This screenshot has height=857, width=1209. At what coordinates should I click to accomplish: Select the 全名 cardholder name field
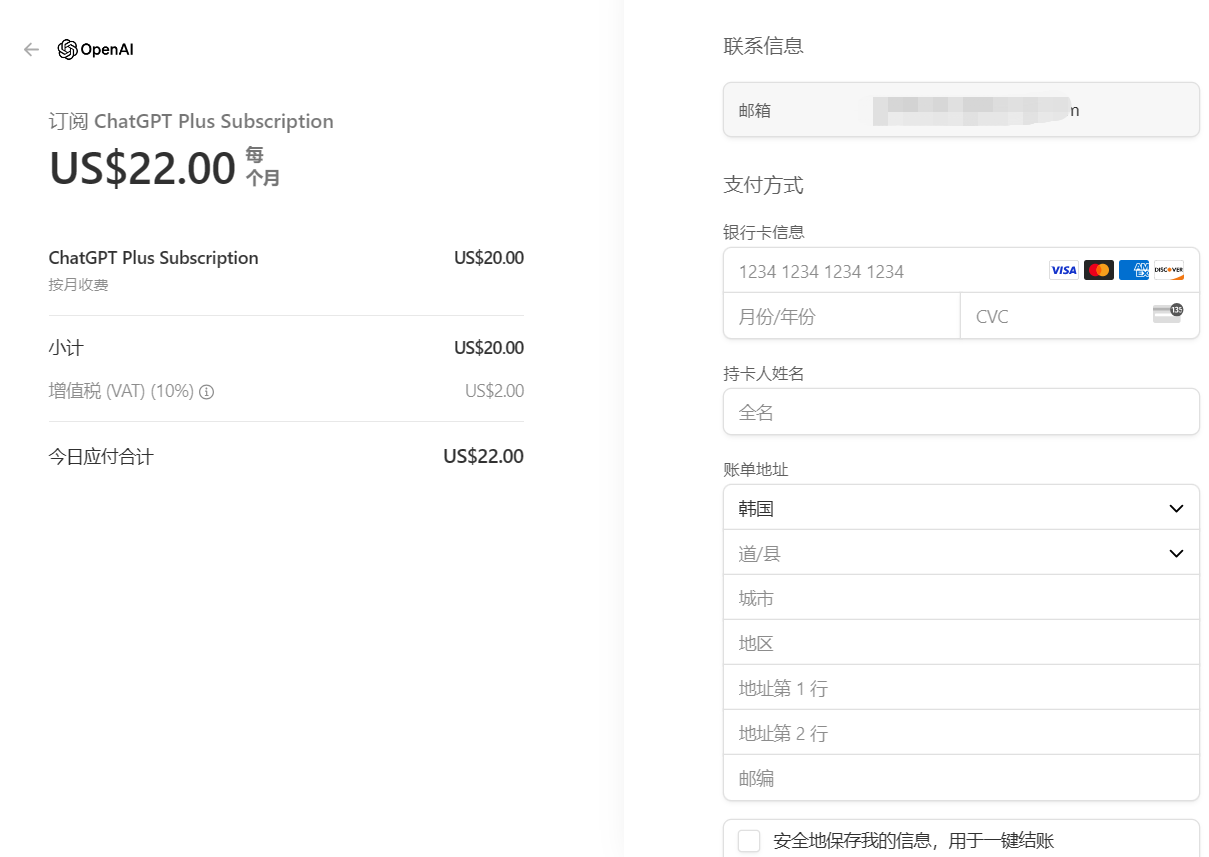[x=960, y=412]
